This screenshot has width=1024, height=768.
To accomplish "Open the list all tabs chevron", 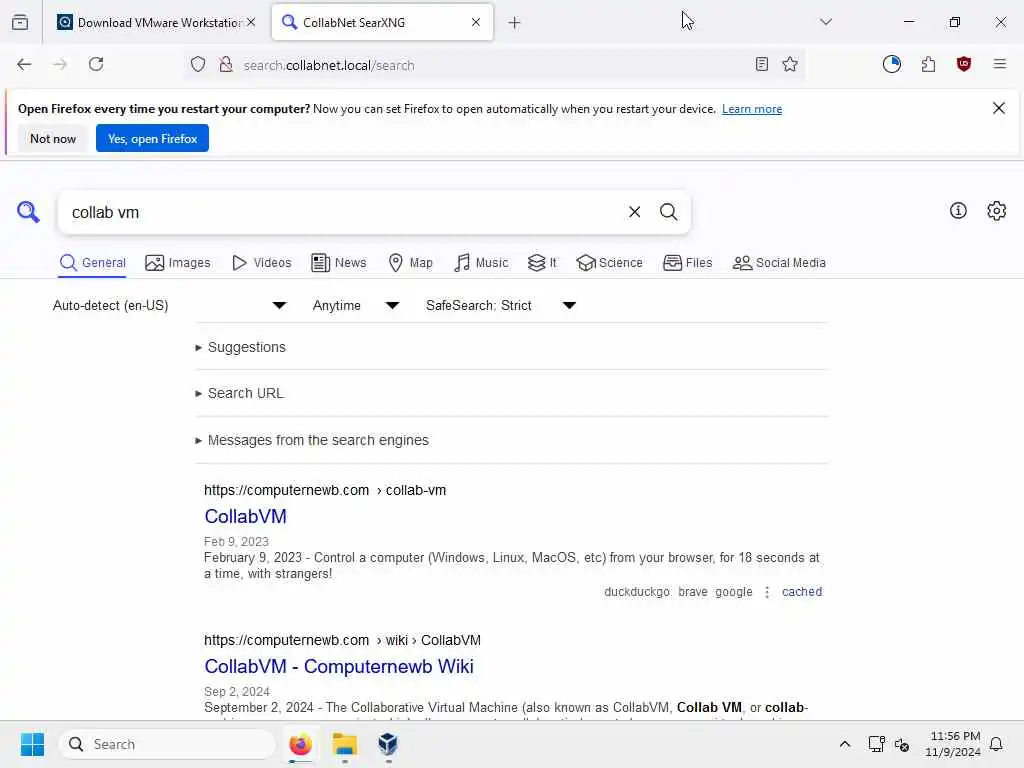I will (x=826, y=22).
